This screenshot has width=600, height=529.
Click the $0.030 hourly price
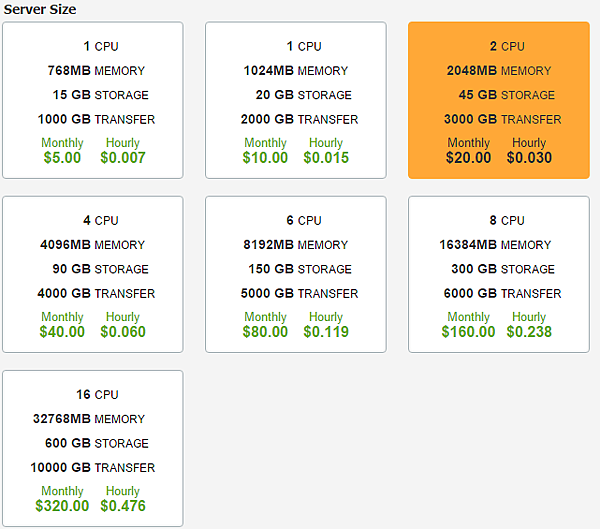coord(528,158)
